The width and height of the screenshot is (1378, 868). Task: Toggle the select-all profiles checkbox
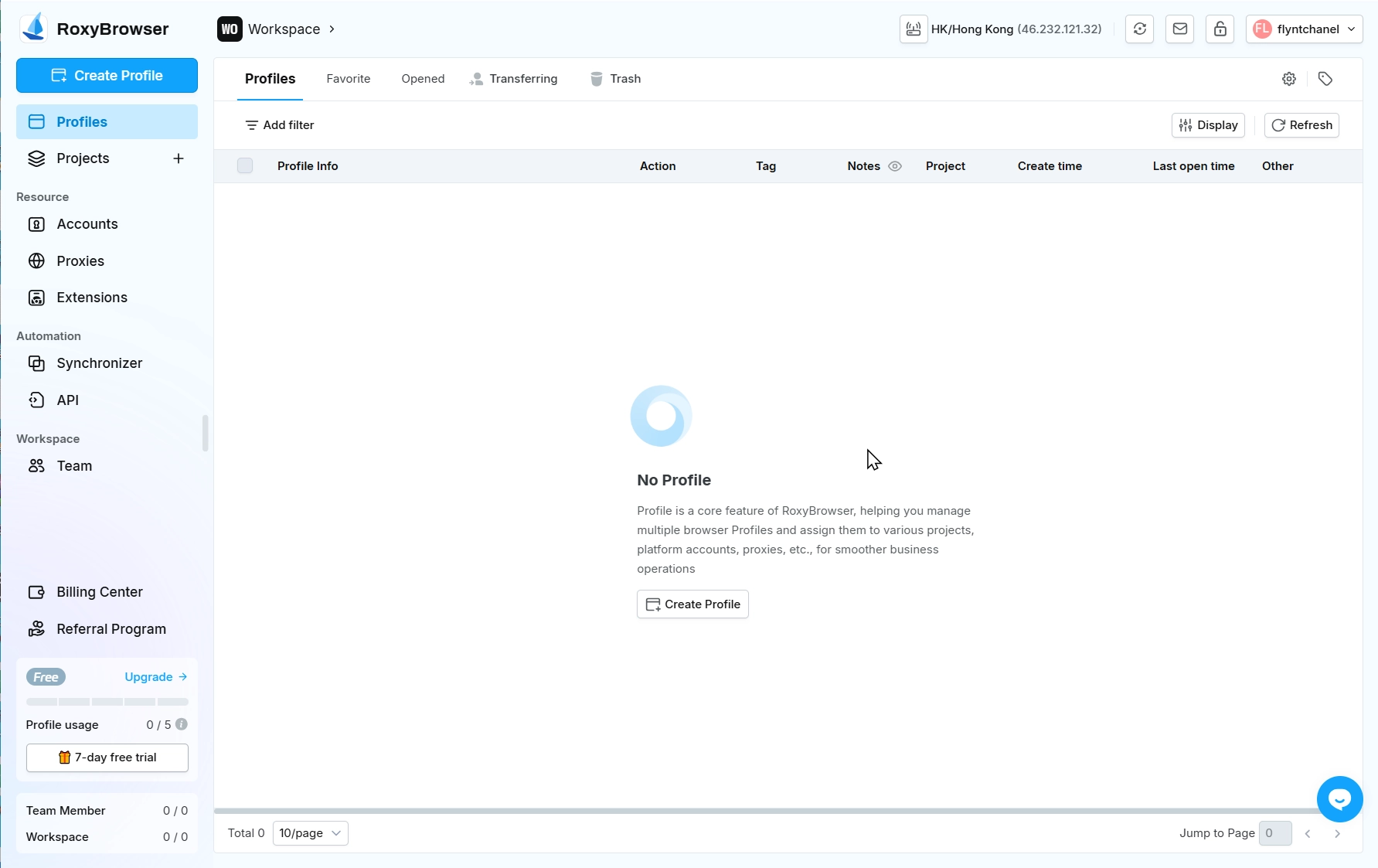pyautogui.click(x=245, y=166)
